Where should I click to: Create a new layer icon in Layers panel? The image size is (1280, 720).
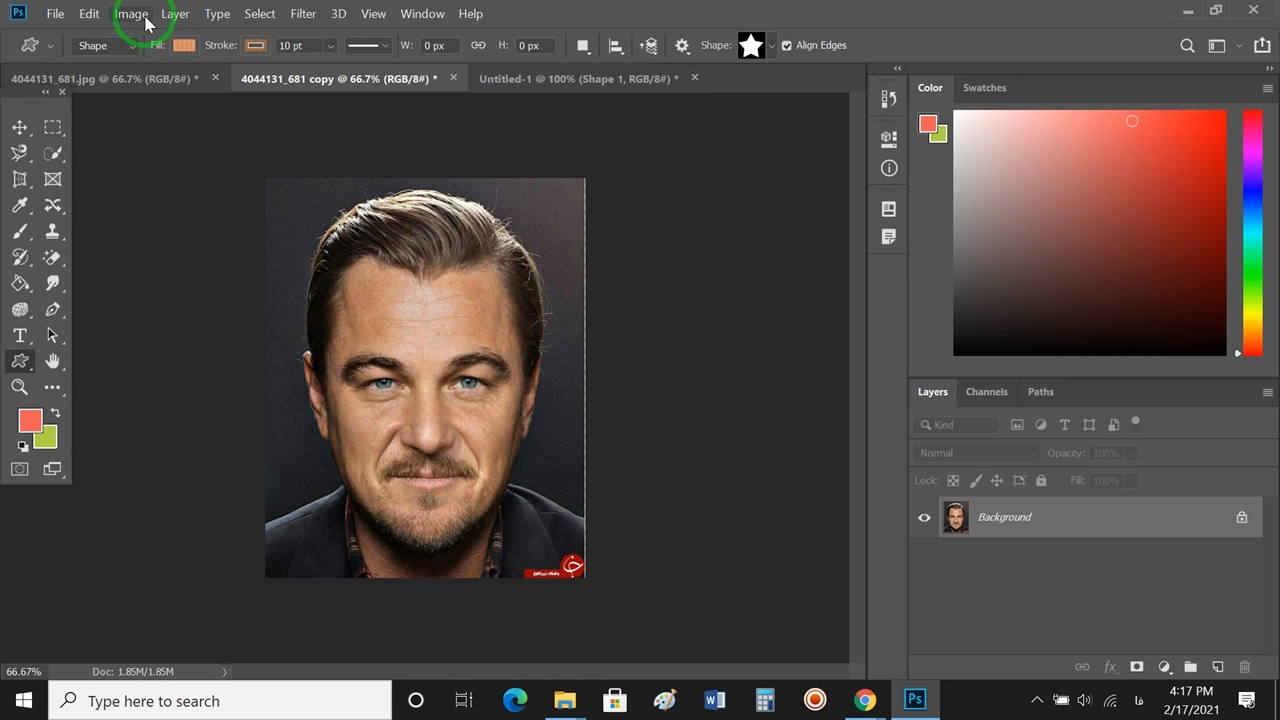coord(1217,667)
